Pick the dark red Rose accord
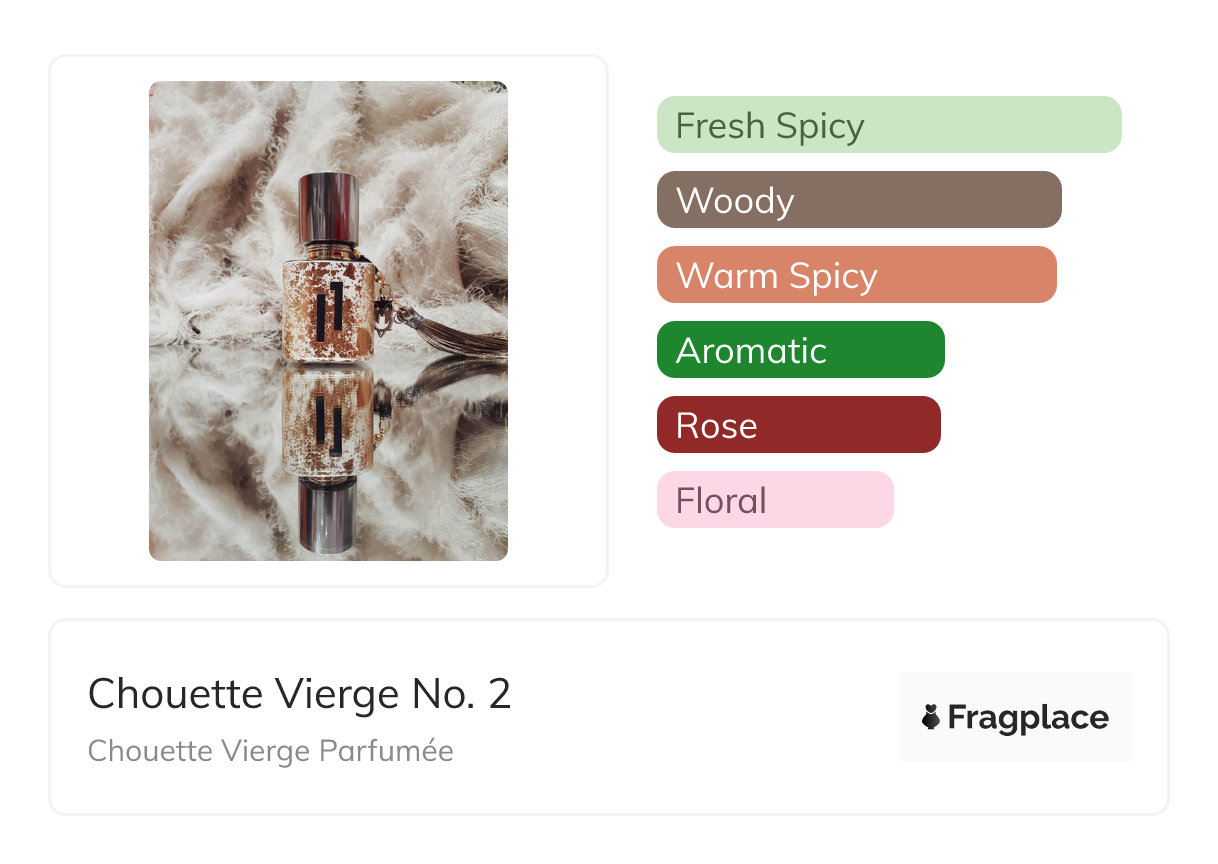This screenshot has width=1218, height=864. pos(798,425)
